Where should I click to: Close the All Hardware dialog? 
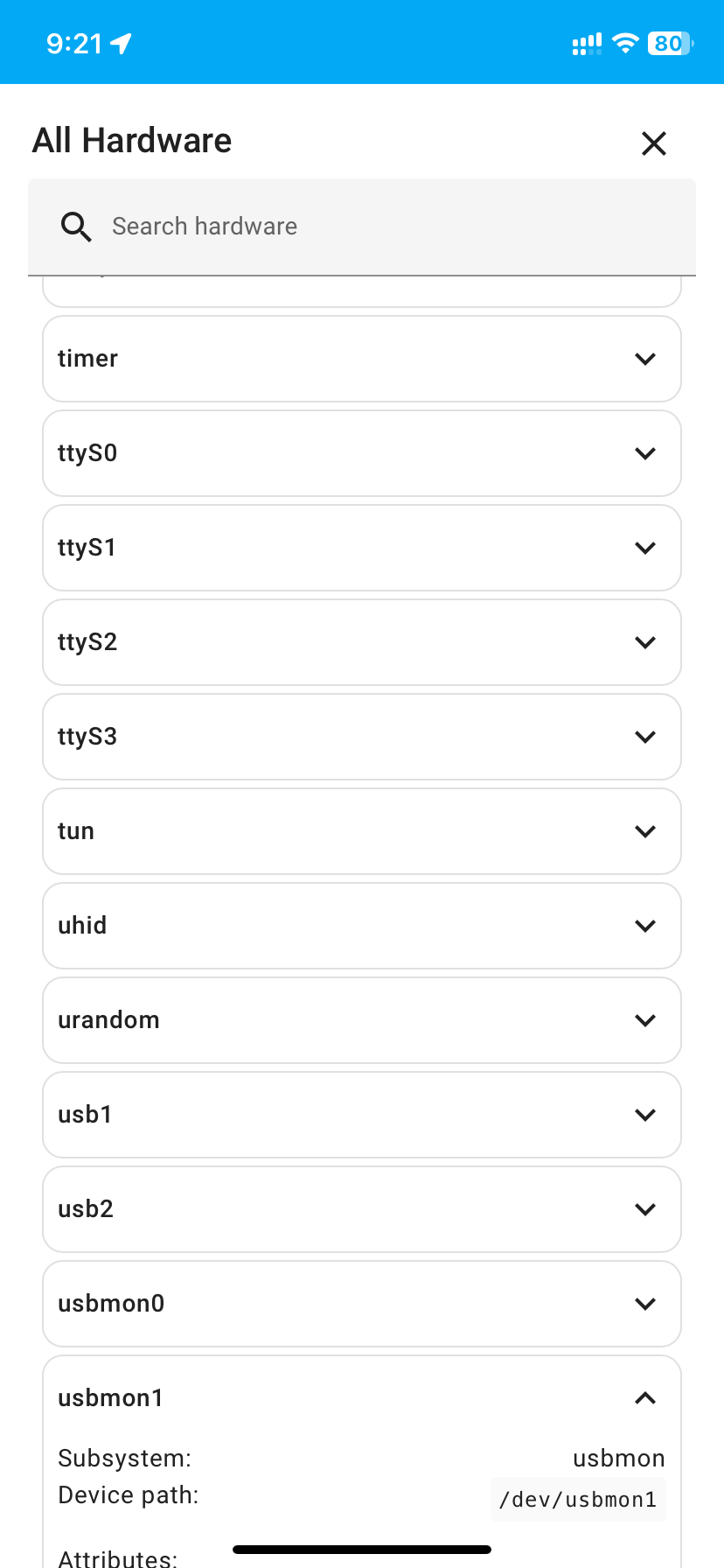[x=653, y=143]
